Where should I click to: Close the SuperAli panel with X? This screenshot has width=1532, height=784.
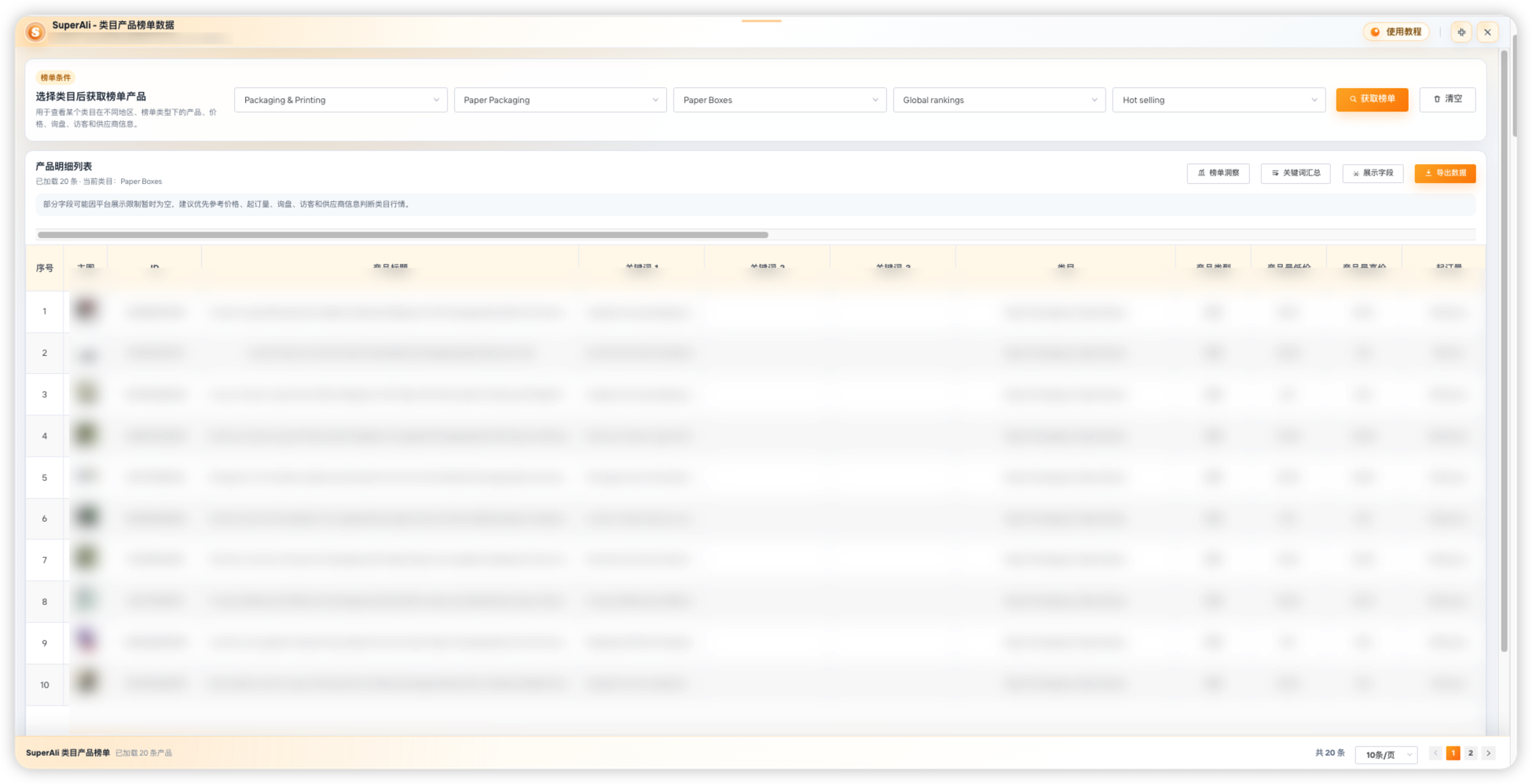(1487, 32)
